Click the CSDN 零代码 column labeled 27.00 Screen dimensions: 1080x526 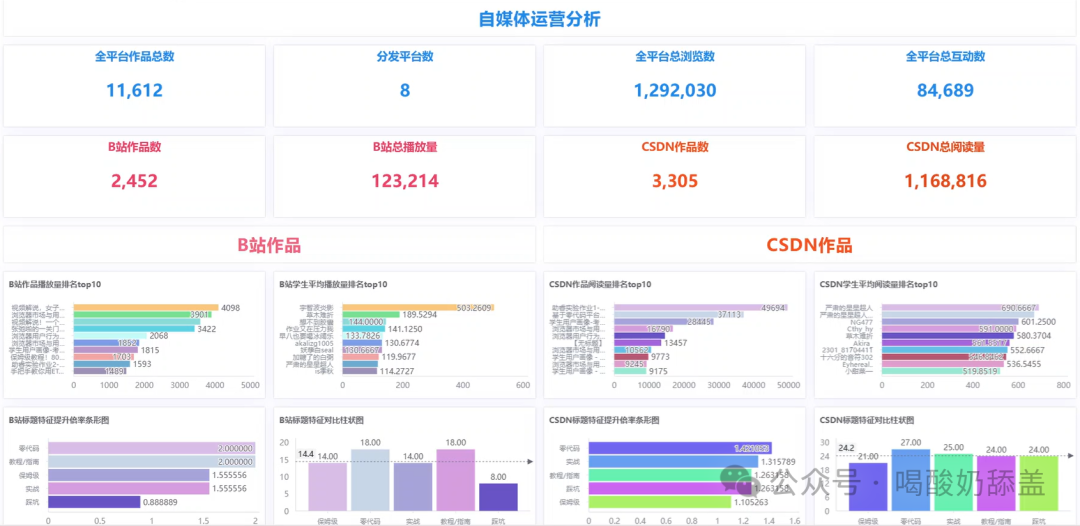pos(911,481)
